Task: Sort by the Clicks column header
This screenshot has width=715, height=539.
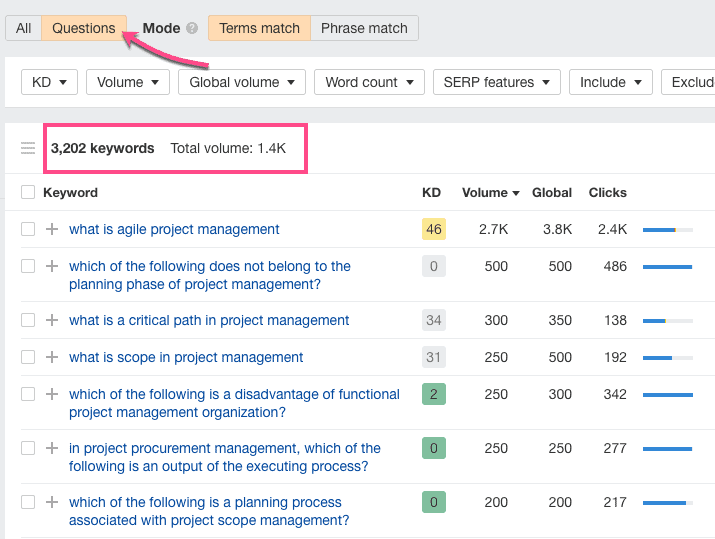Action: pyautogui.click(x=607, y=192)
